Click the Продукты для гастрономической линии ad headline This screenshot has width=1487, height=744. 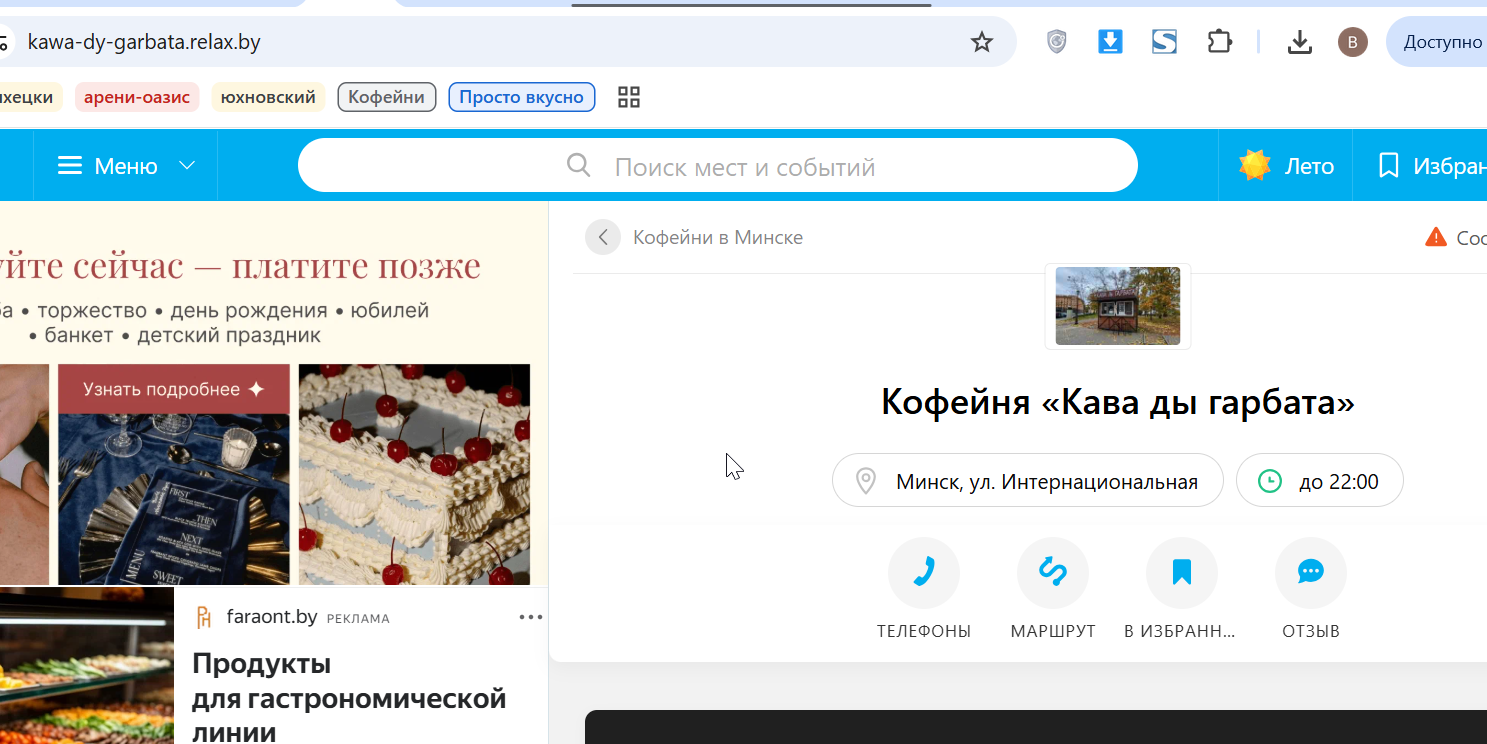click(349, 698)
